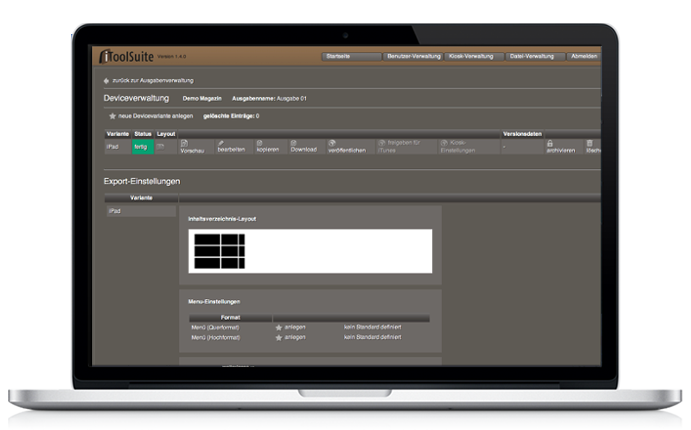Click star icon for Menü (Querformat) anlegen

(279, 327)
